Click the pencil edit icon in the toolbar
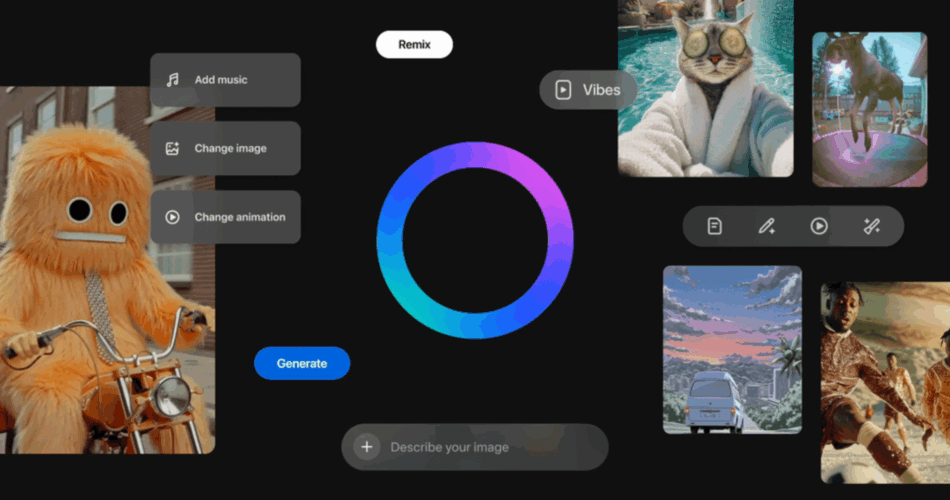 766,226
